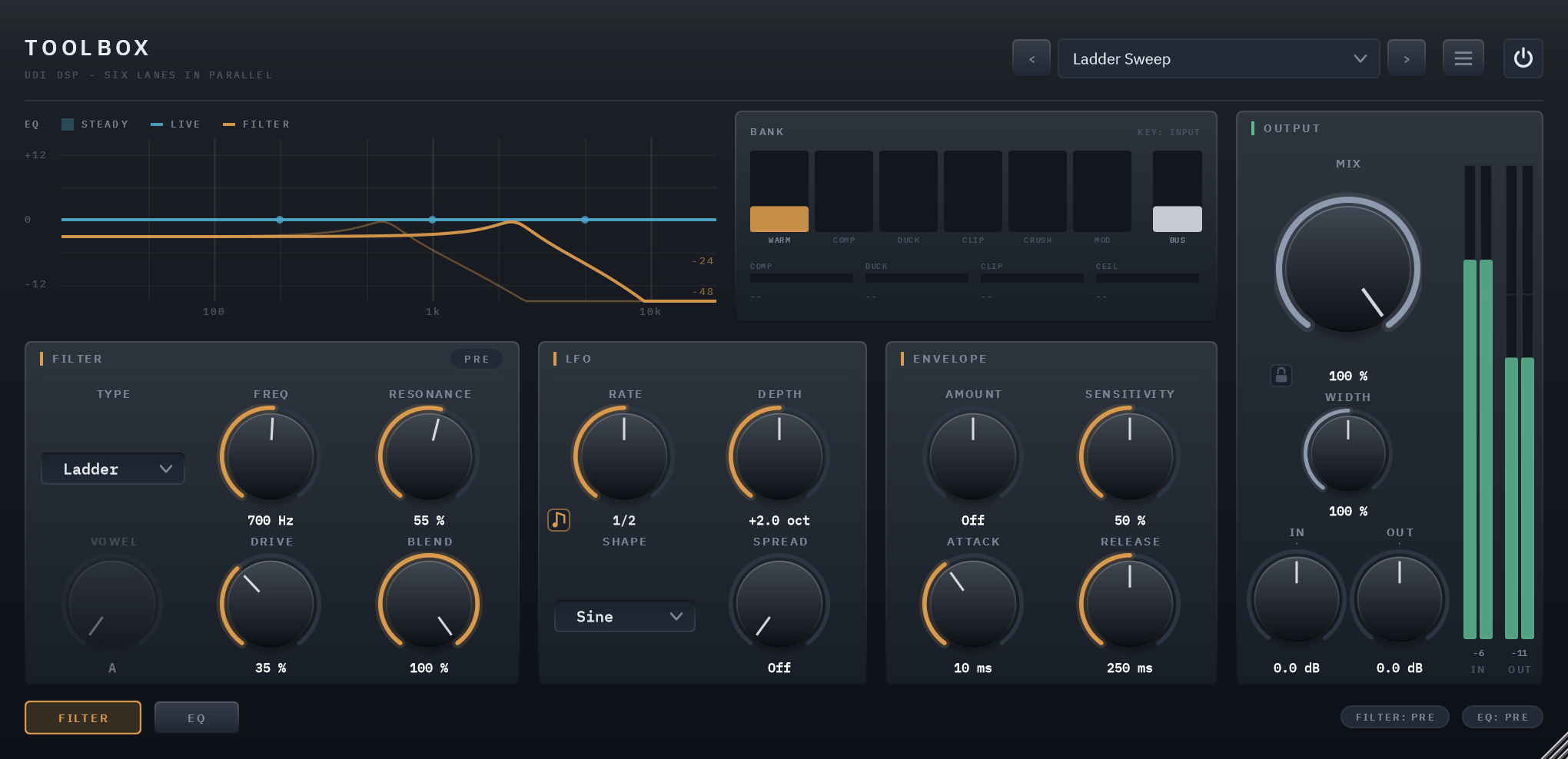
Task: Click the envelope AMOUNT knob
Action: pos(973,456)
